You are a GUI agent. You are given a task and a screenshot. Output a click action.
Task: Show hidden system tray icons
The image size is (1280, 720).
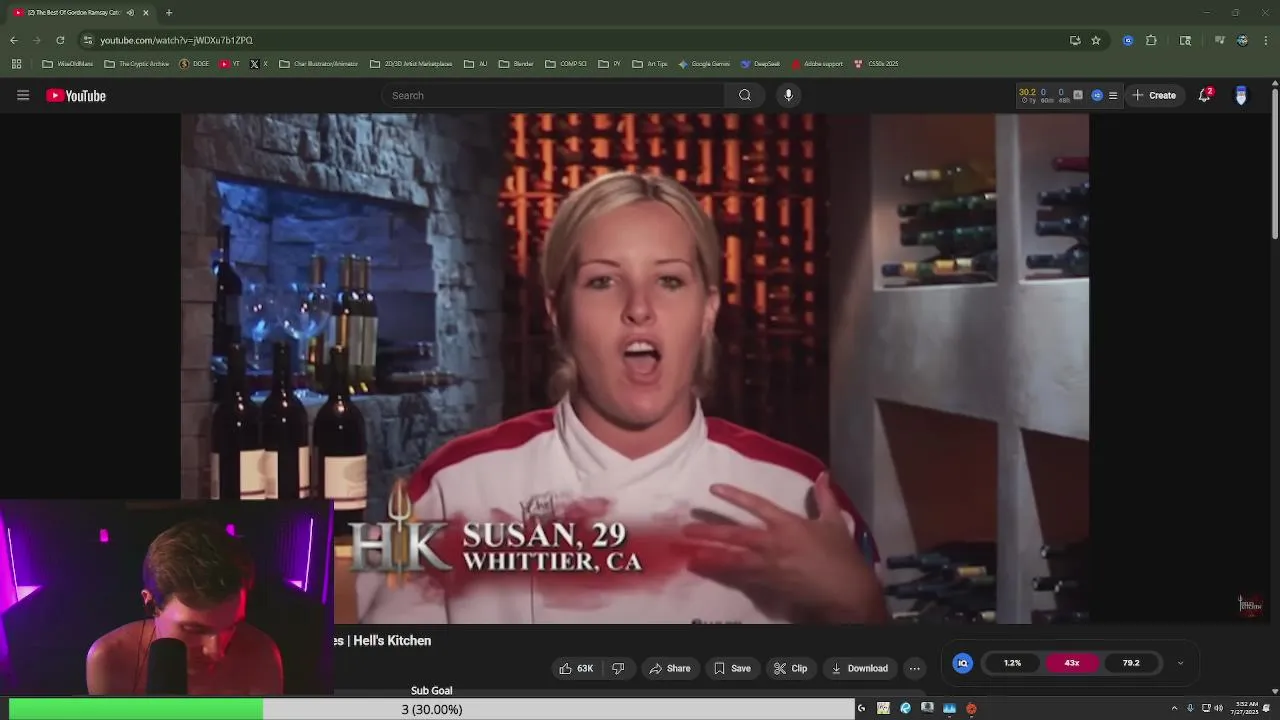coord(1174,708)
